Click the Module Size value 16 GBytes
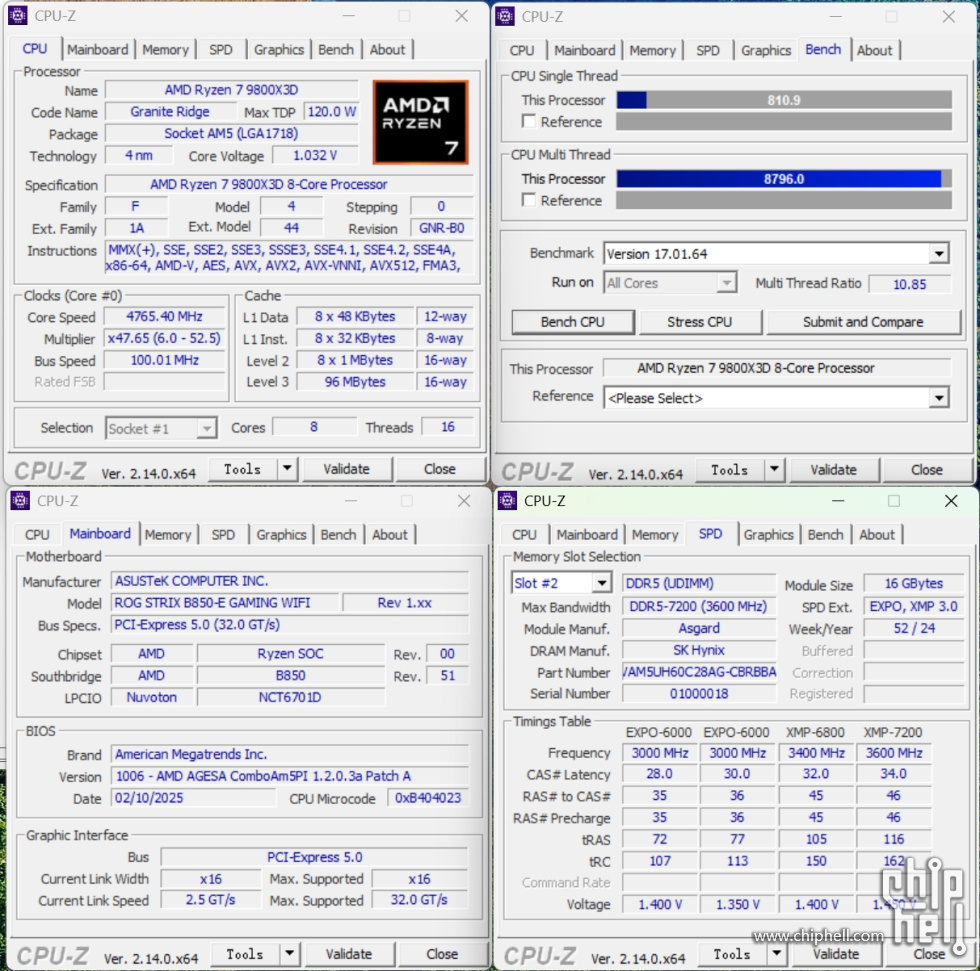Image resolution: width=980 pixels, height=971 pixels. [x=913, y=584]
